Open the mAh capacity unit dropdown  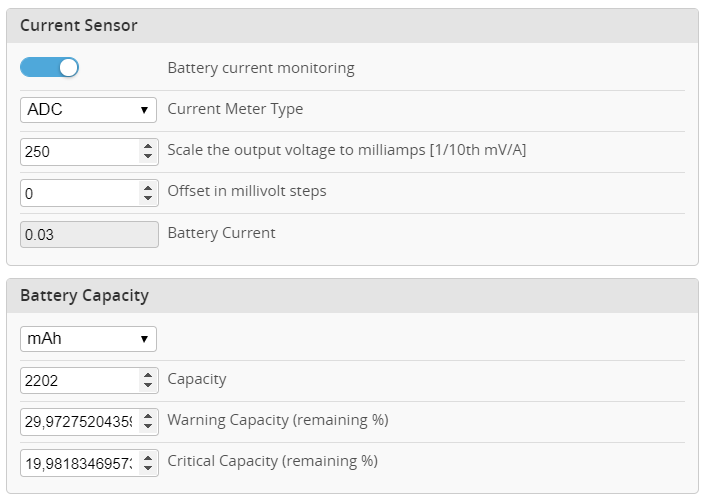[88, 339]
